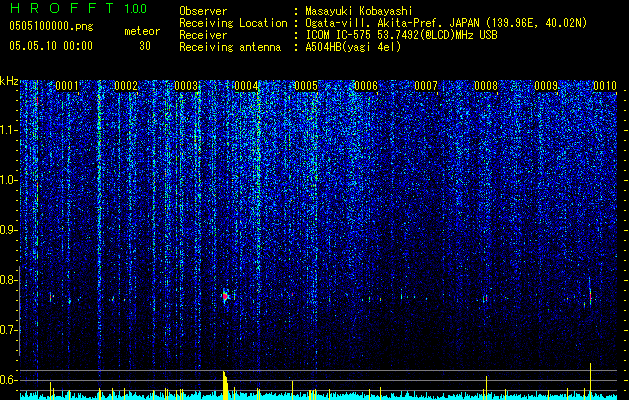Click time marker 0009

click(x=546, y=86)
